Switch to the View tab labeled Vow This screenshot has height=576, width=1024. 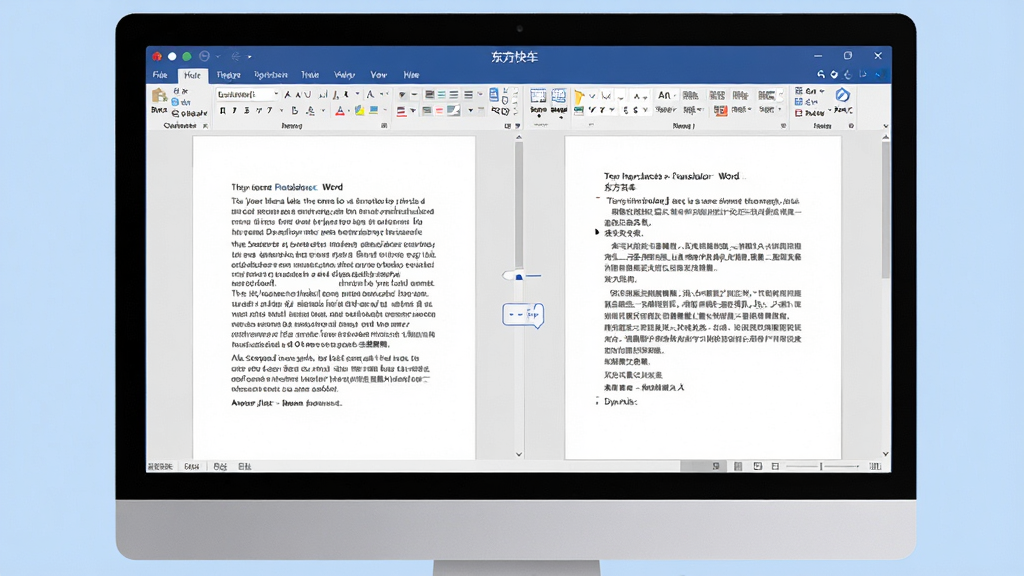pyautogui.click(x=378, y=75)
